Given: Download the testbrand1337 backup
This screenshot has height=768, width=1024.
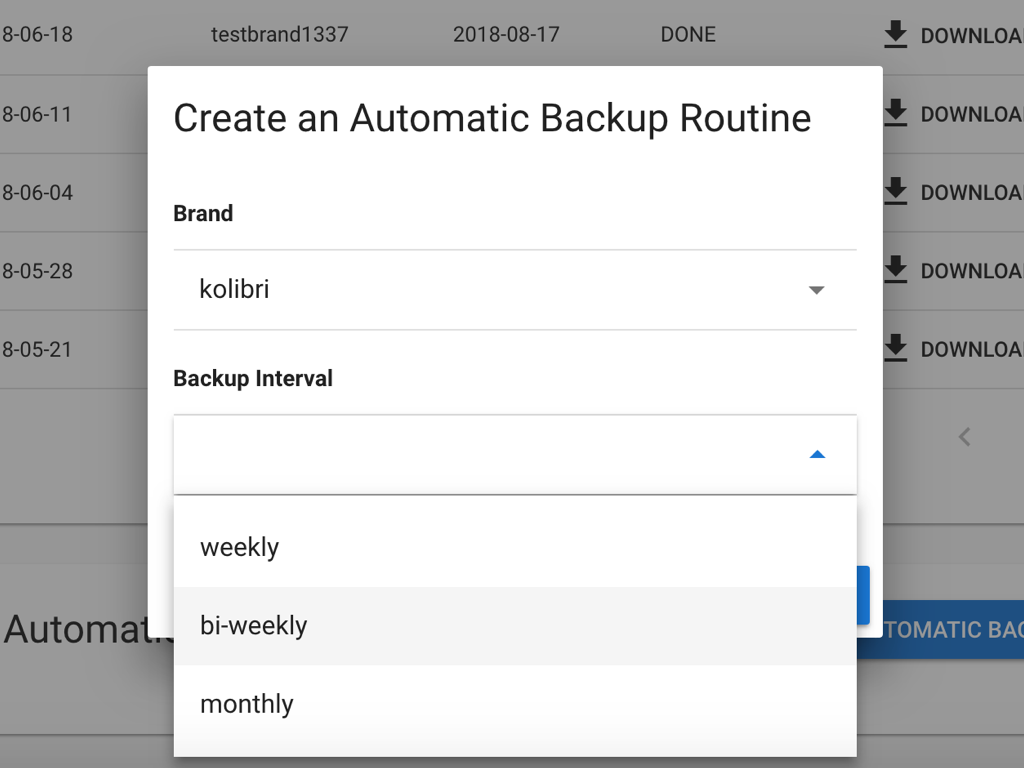Looking at the screenshot, I should pos(895,34).
